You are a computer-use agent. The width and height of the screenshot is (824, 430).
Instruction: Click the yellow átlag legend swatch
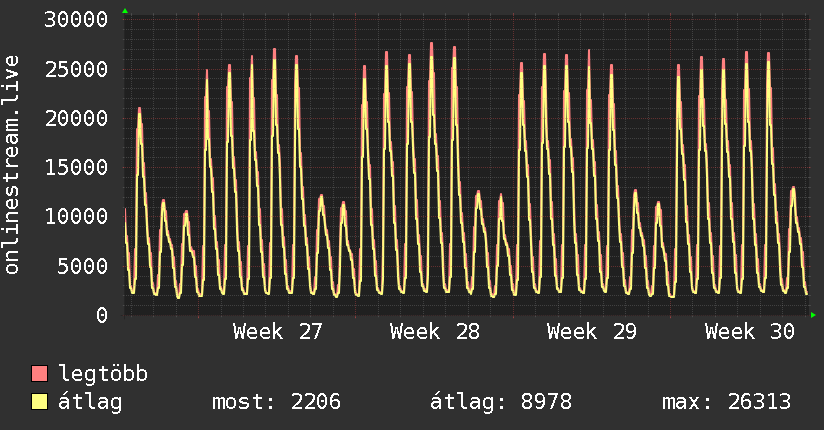(39, 402)
